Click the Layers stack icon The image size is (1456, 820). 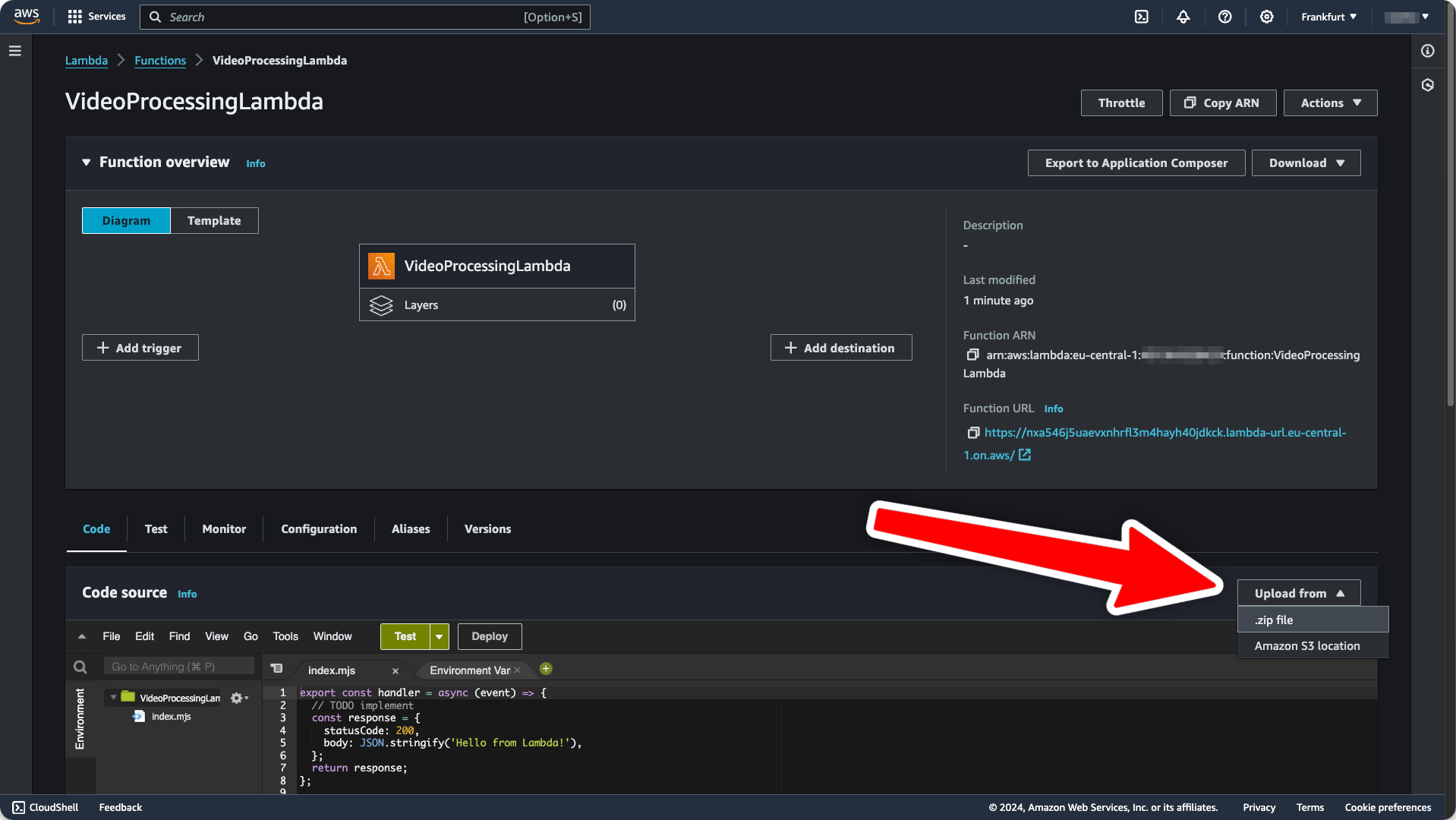coord(381,305)
